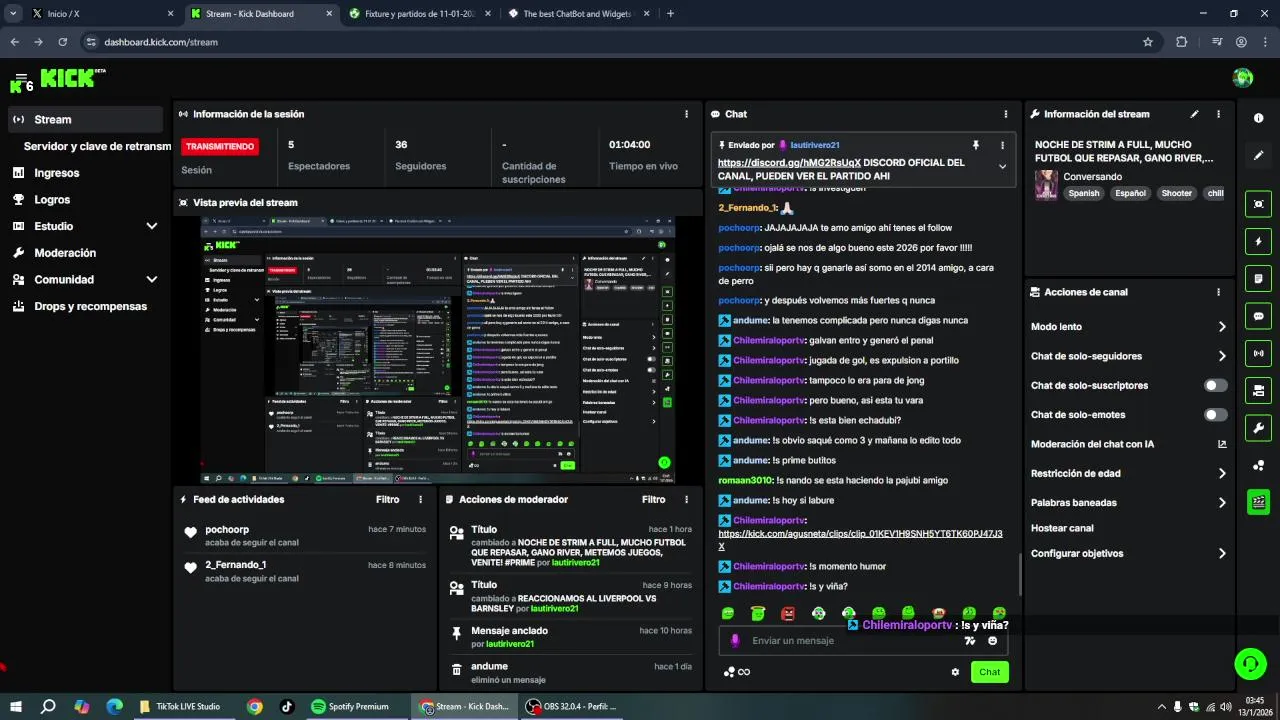Viewport: 1280px width, 720px height.
Task: Open pinned message three-dot options
Action: tap(1002, 145)
